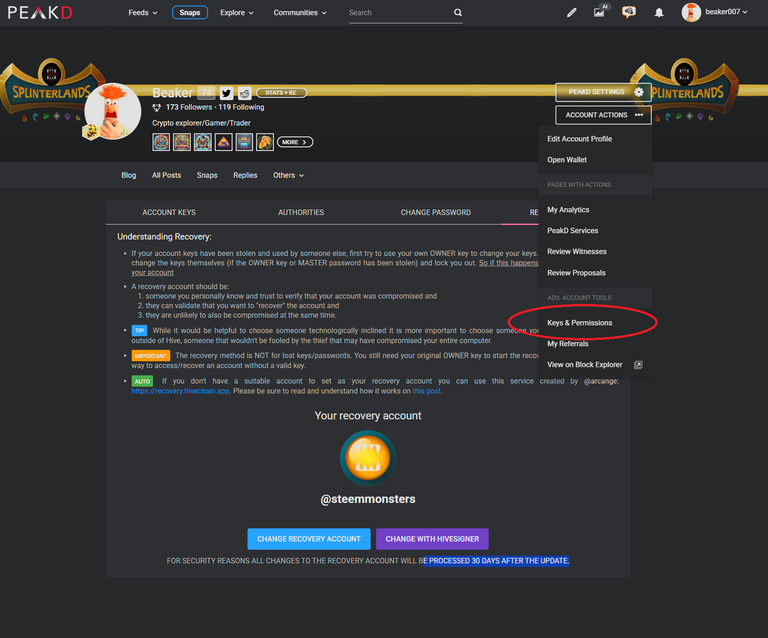Click the gear icon in PeakD Settings
768x638 pixels.
point(639,92)
